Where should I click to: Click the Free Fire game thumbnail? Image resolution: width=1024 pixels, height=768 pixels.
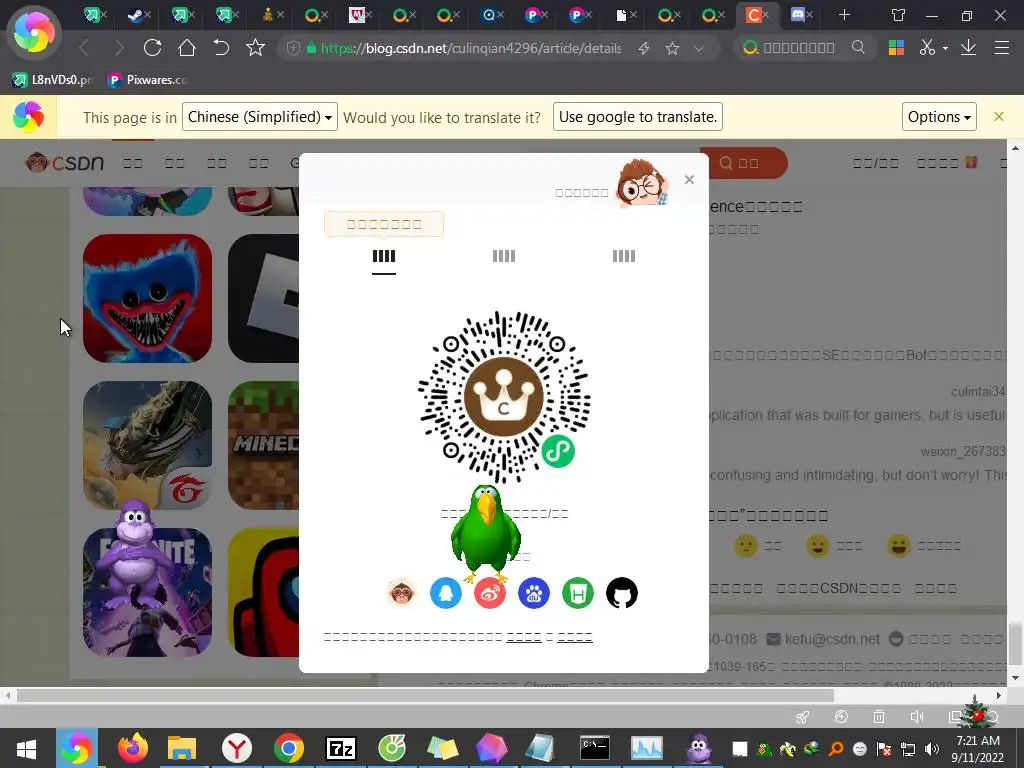[x=148, y=445]
